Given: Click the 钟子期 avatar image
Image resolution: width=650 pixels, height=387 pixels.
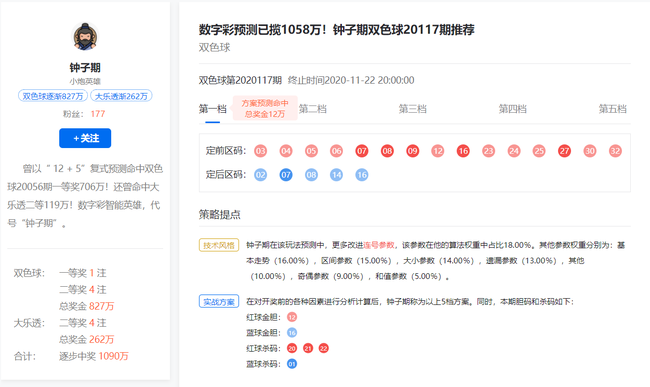Looking at the screenshot, I should (85, 36).
